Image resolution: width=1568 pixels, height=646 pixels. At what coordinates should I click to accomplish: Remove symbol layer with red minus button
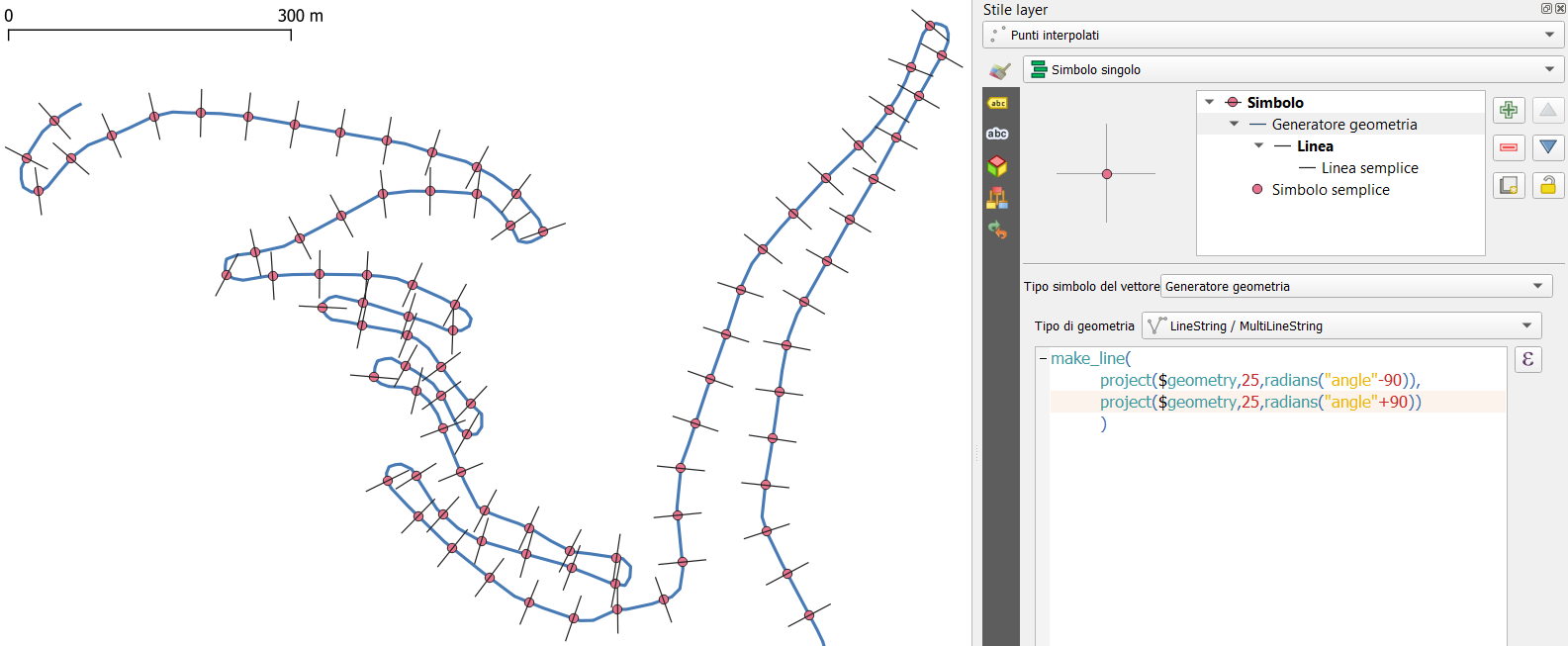click(x=1509, y=147)
